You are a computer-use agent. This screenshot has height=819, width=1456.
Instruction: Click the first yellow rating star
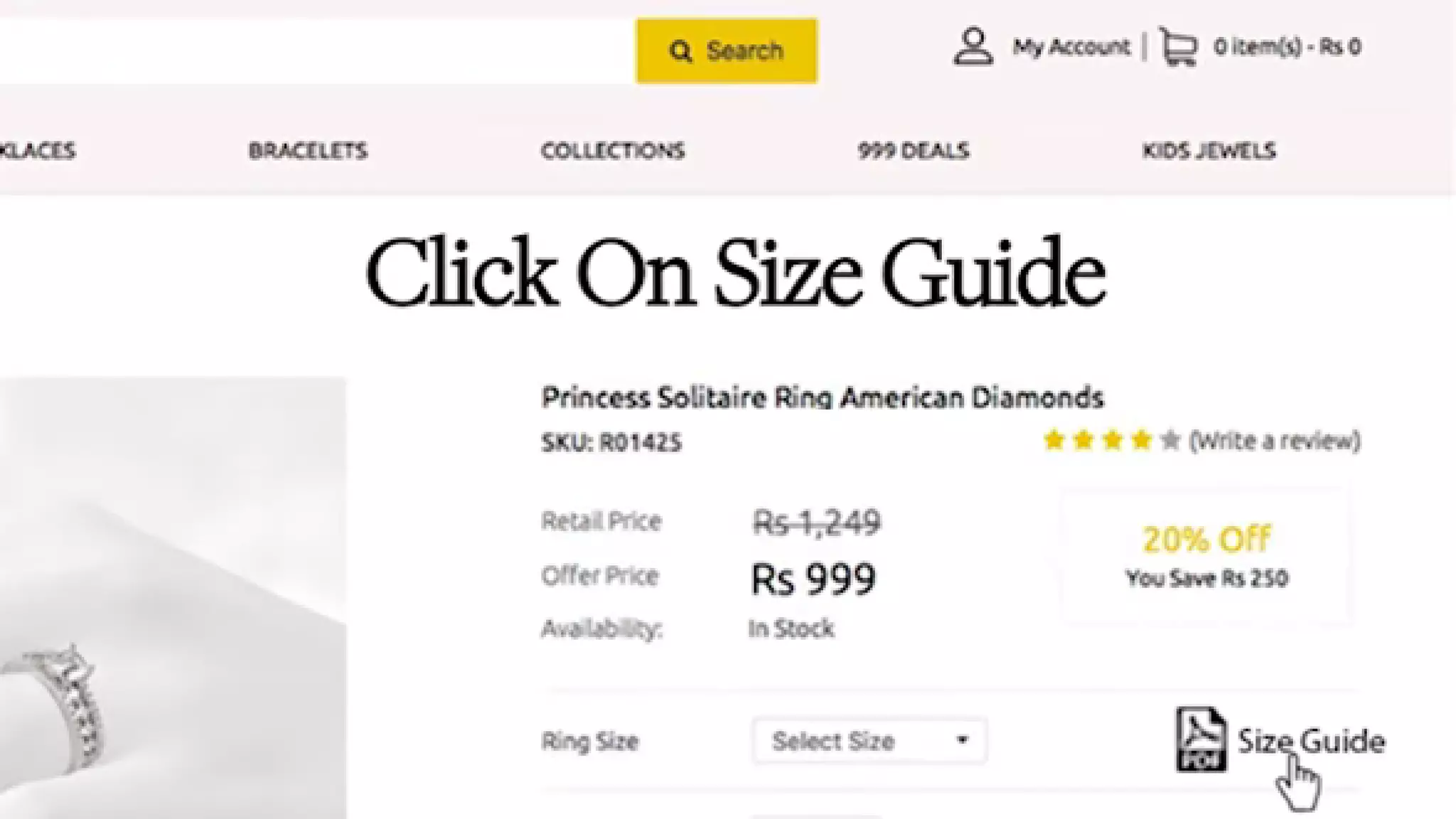coord(1054,441)
